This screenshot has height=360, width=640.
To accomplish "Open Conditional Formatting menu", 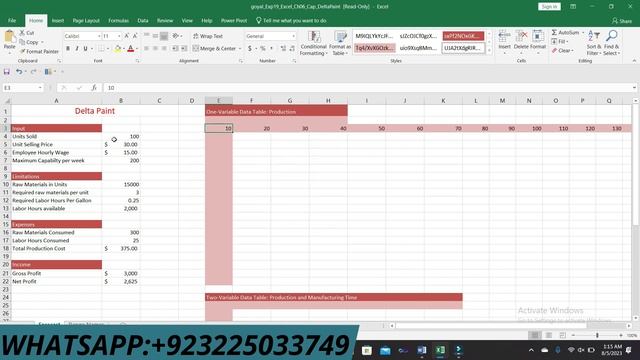I will coord(313,43).
